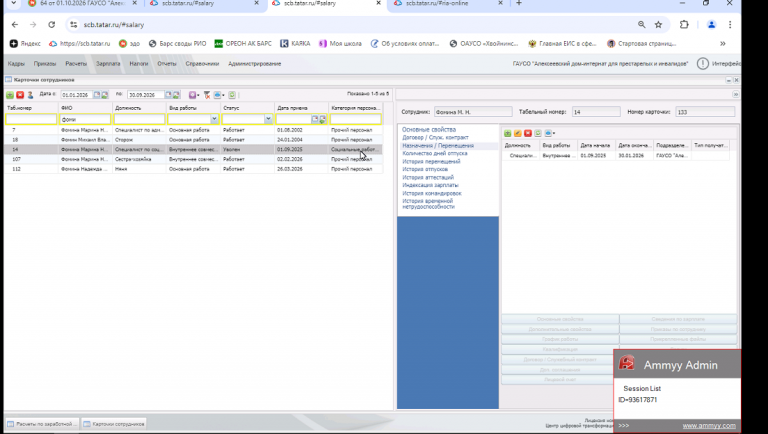Click the refresh icon in assignments toolbar
Image resolution: width=768 pixels, height=434 pixels.
click(x=538, y=133)
